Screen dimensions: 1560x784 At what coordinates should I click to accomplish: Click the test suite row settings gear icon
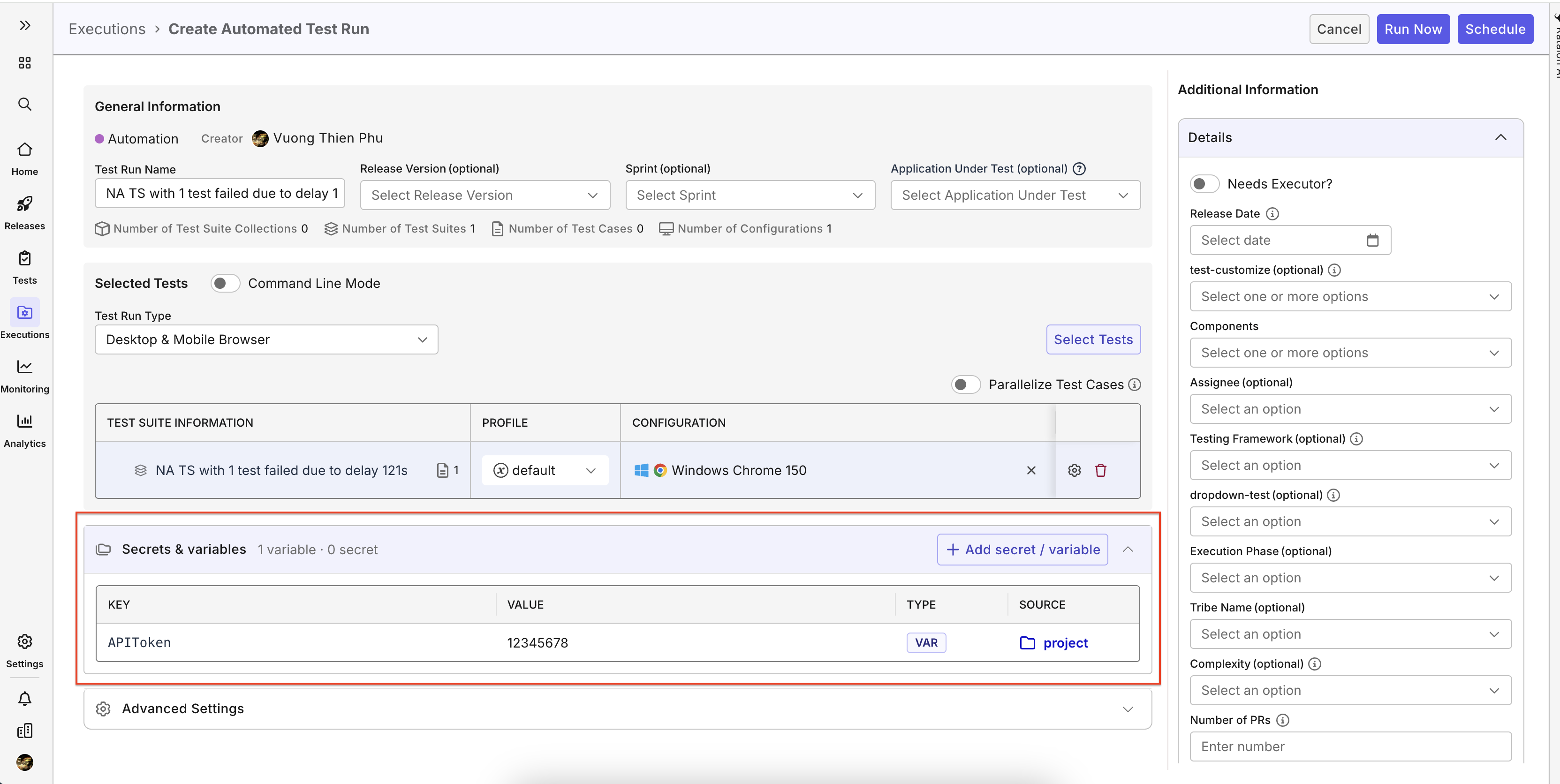coord(1074,470)
